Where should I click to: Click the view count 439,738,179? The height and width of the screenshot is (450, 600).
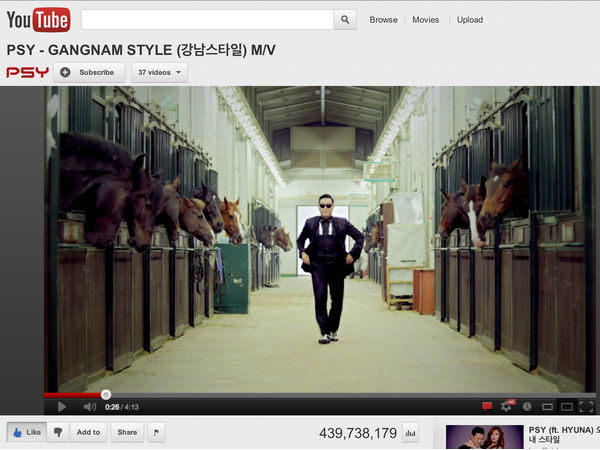pos(358,433)
